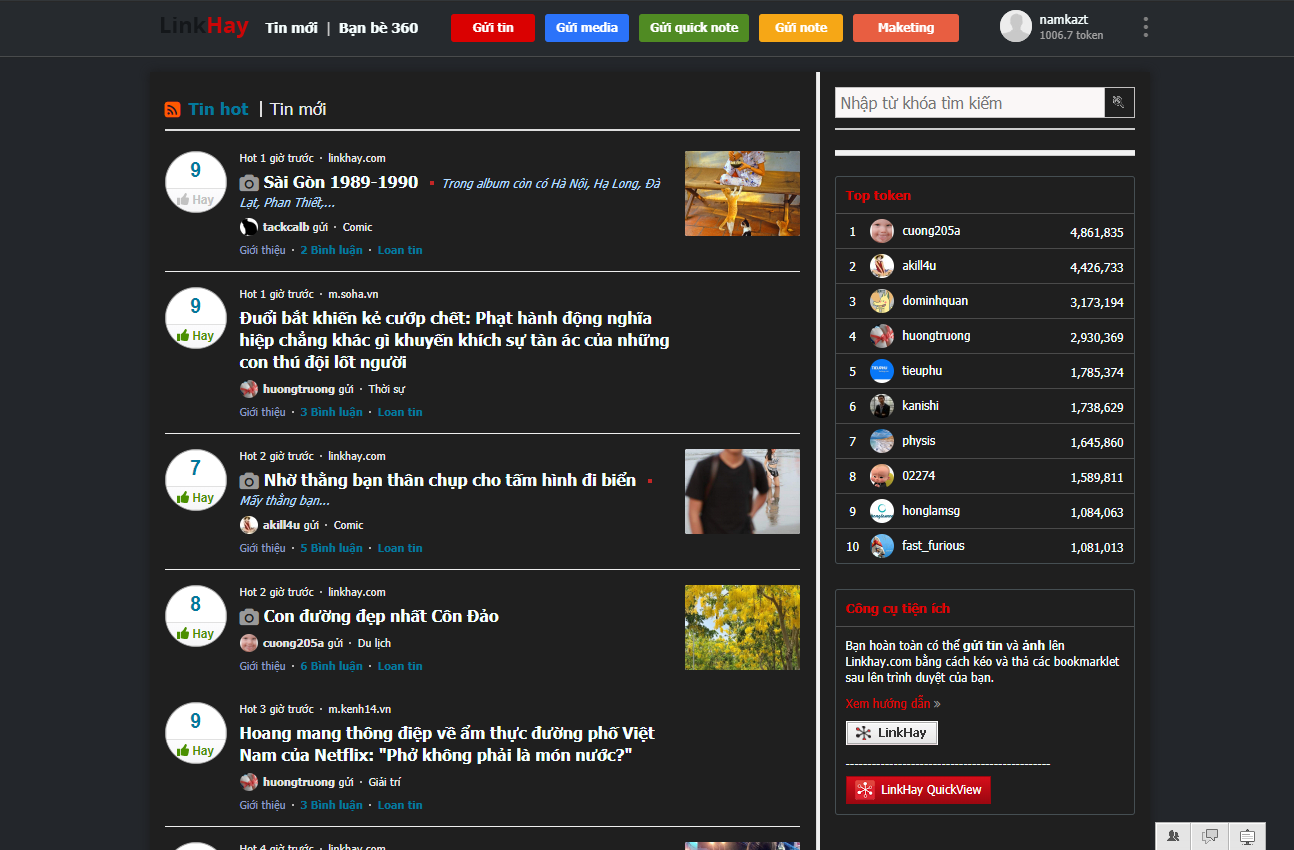Image resolution: width=1294 pixels, height=850 pixels.
Task: Click the m.kenh14.vn source link
Action: (x=359, y=709)
